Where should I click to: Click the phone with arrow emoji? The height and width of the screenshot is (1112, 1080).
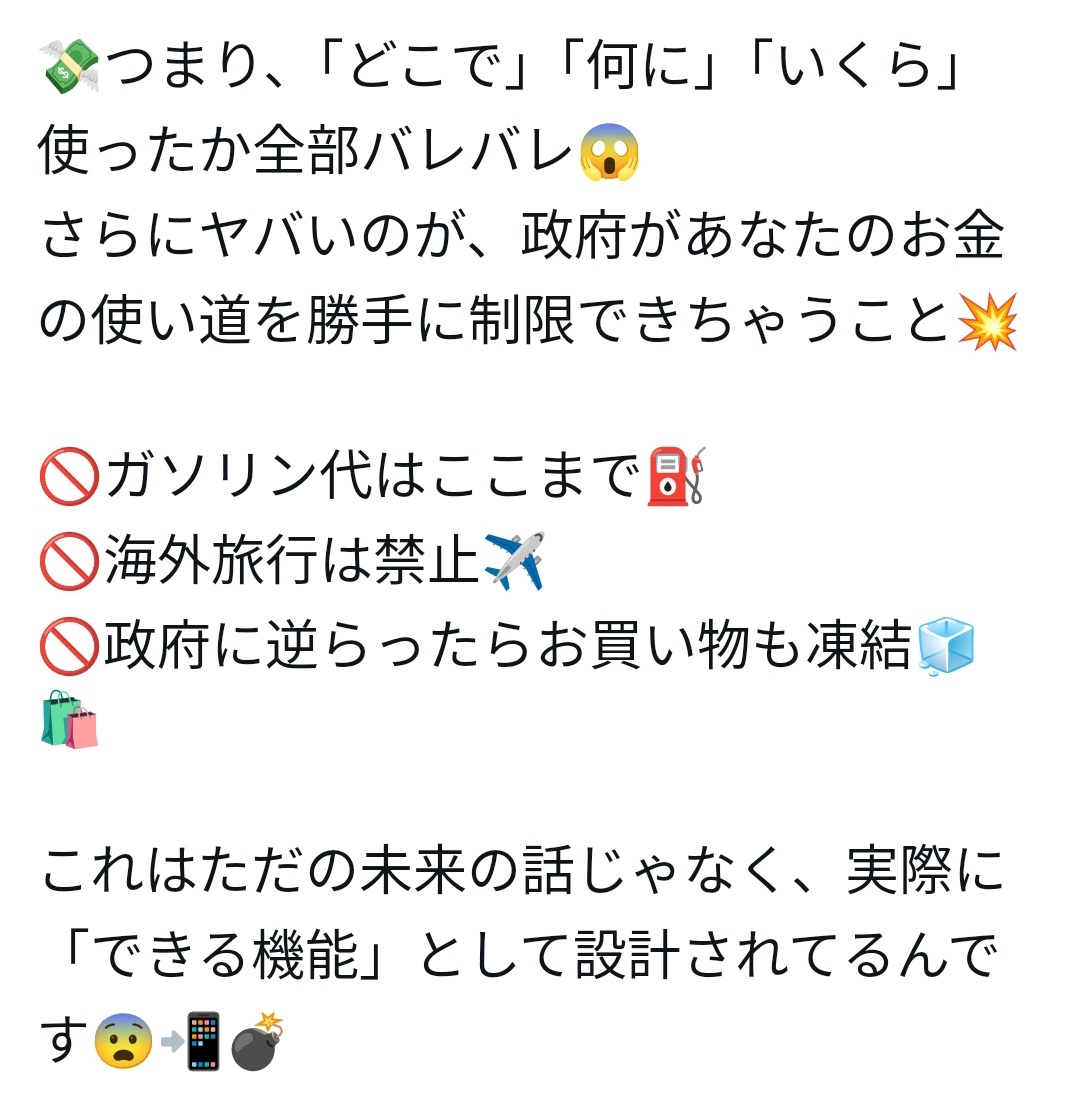pyautogui.click(x=191, y=1041)
